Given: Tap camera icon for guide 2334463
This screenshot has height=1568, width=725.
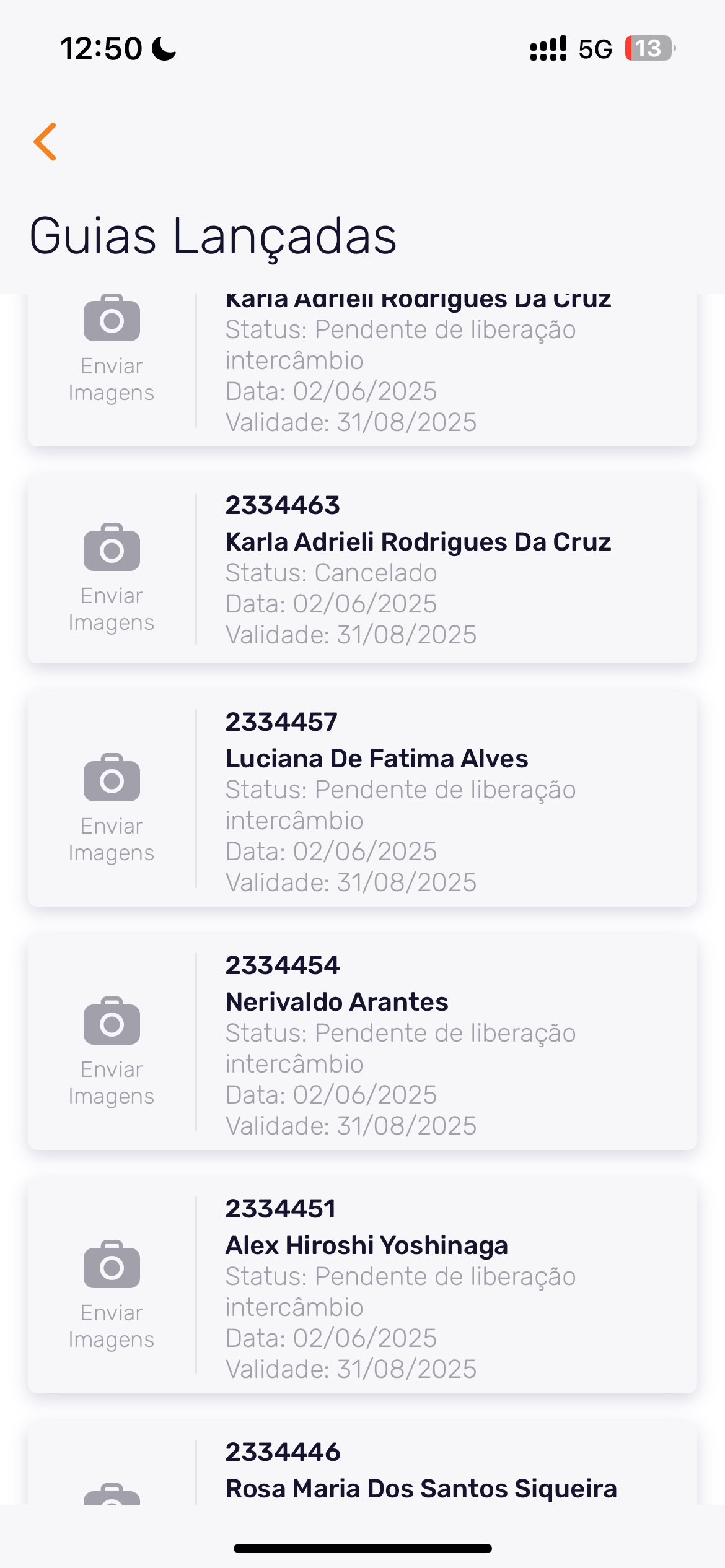Looking at the screenshot, I should pyautogui.click(x=112, y=547).
